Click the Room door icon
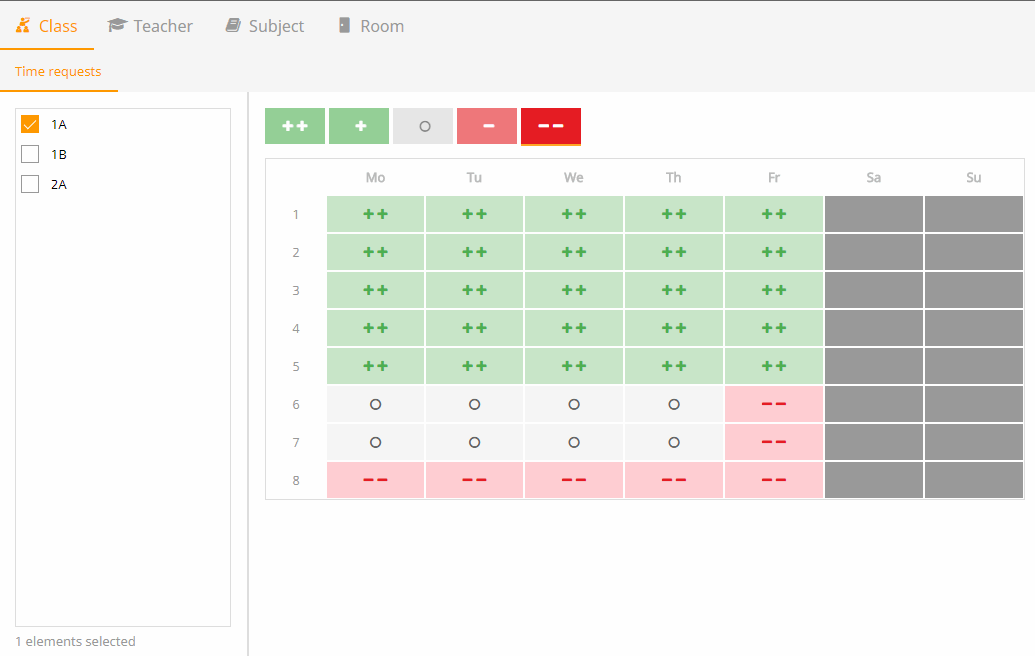Image resolution: width=1035 pixels, height=656 pixels. [344, 25]
